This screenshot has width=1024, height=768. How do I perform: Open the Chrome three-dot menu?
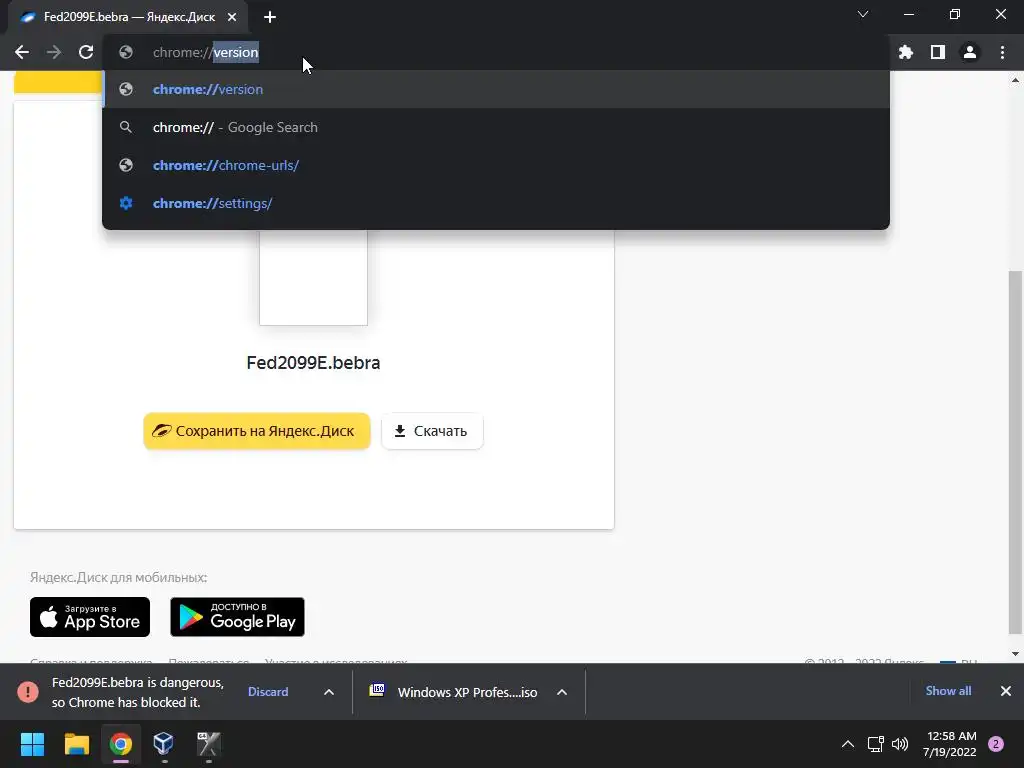(1002, 52)
